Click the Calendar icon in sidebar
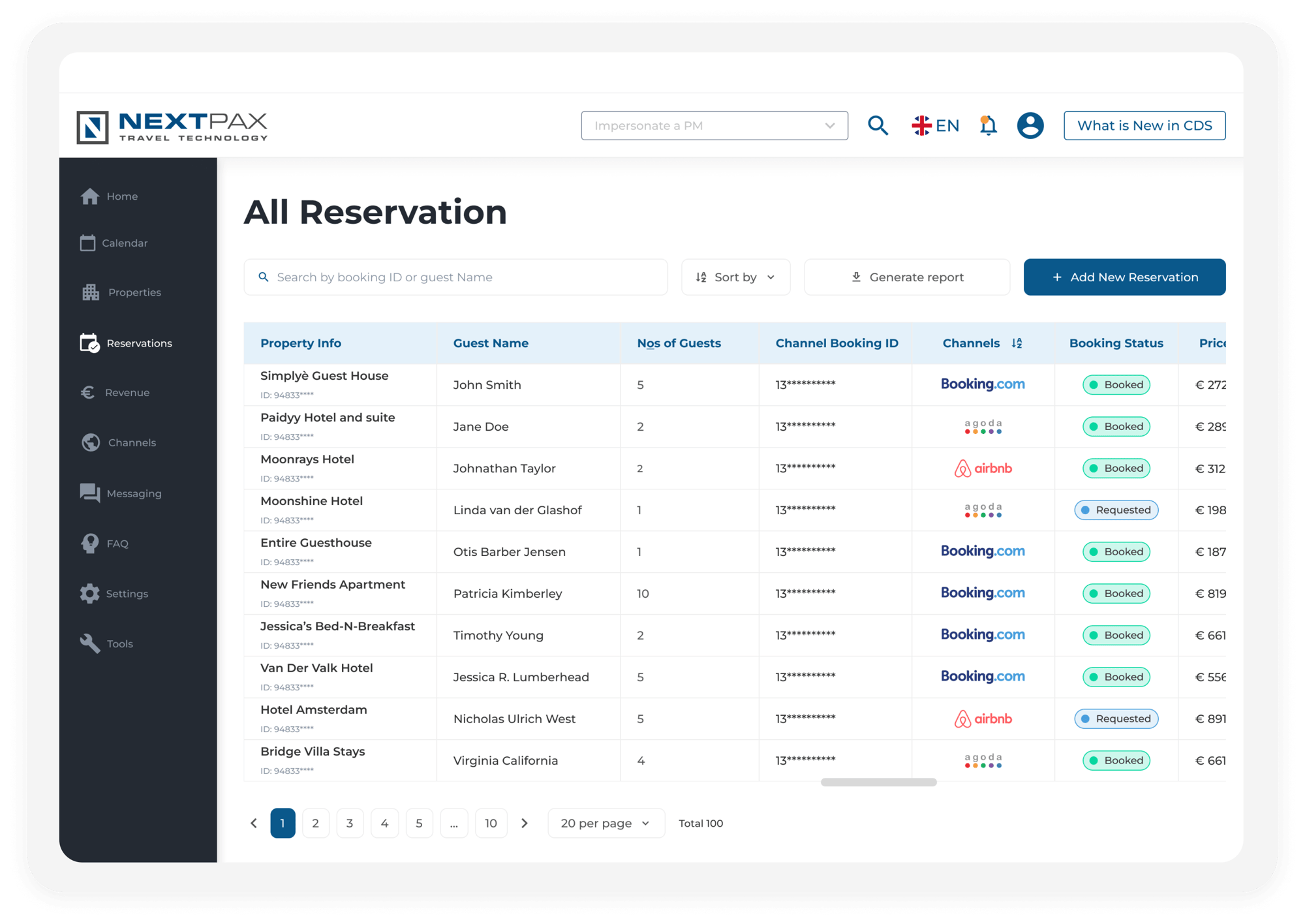The height and width of the screenshot is (924, 1305). tap(87, 243)
